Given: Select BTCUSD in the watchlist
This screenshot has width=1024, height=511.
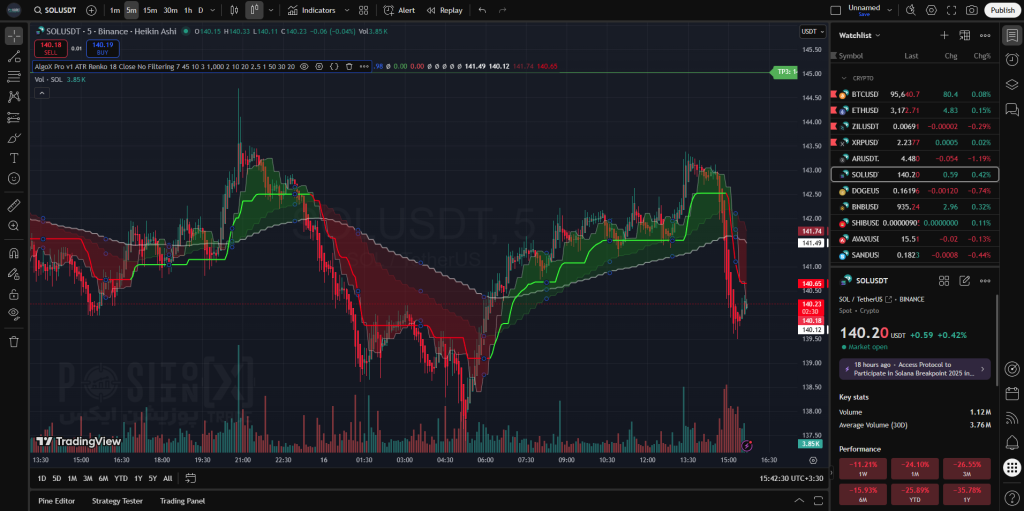Looking at the screenshot, I should (x=914, y=94).
